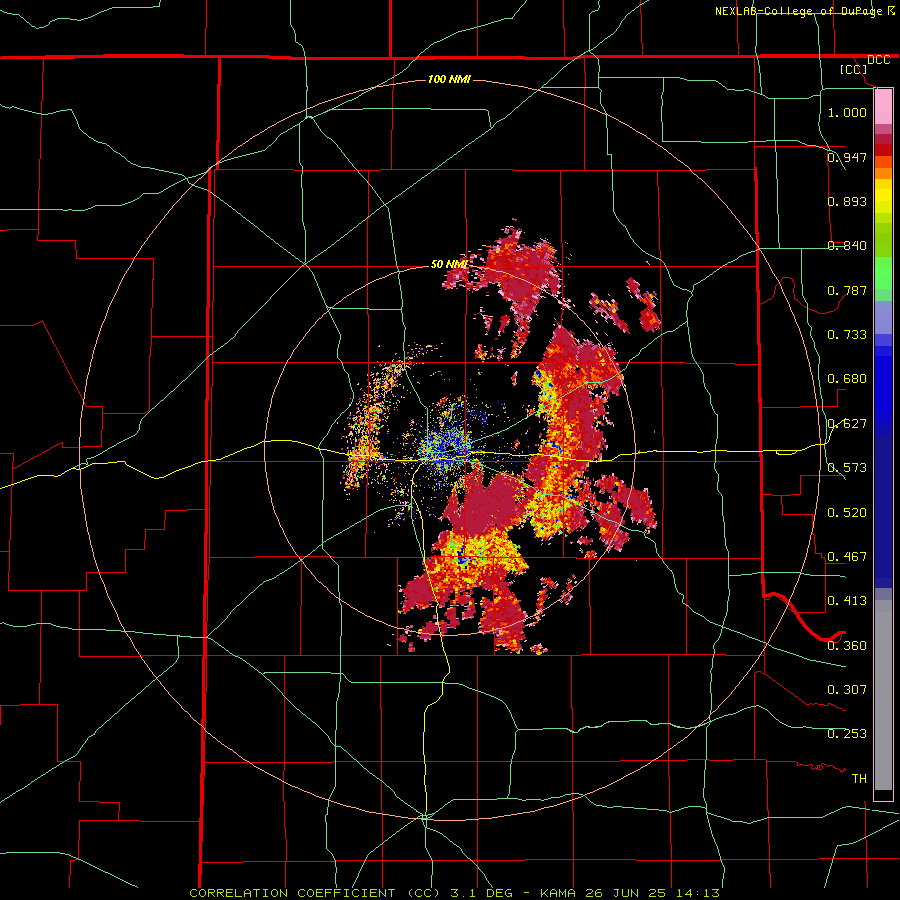Select the 0.253 scale value
Viewport: 900px width, 900px height.
pos(847,734)
